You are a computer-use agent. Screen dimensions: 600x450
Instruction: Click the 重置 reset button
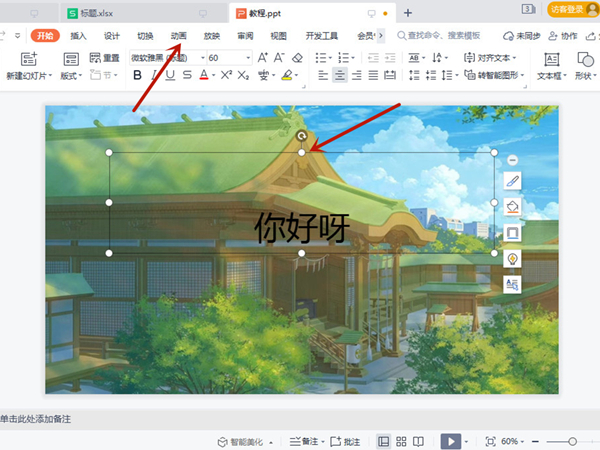coord(104,58)
